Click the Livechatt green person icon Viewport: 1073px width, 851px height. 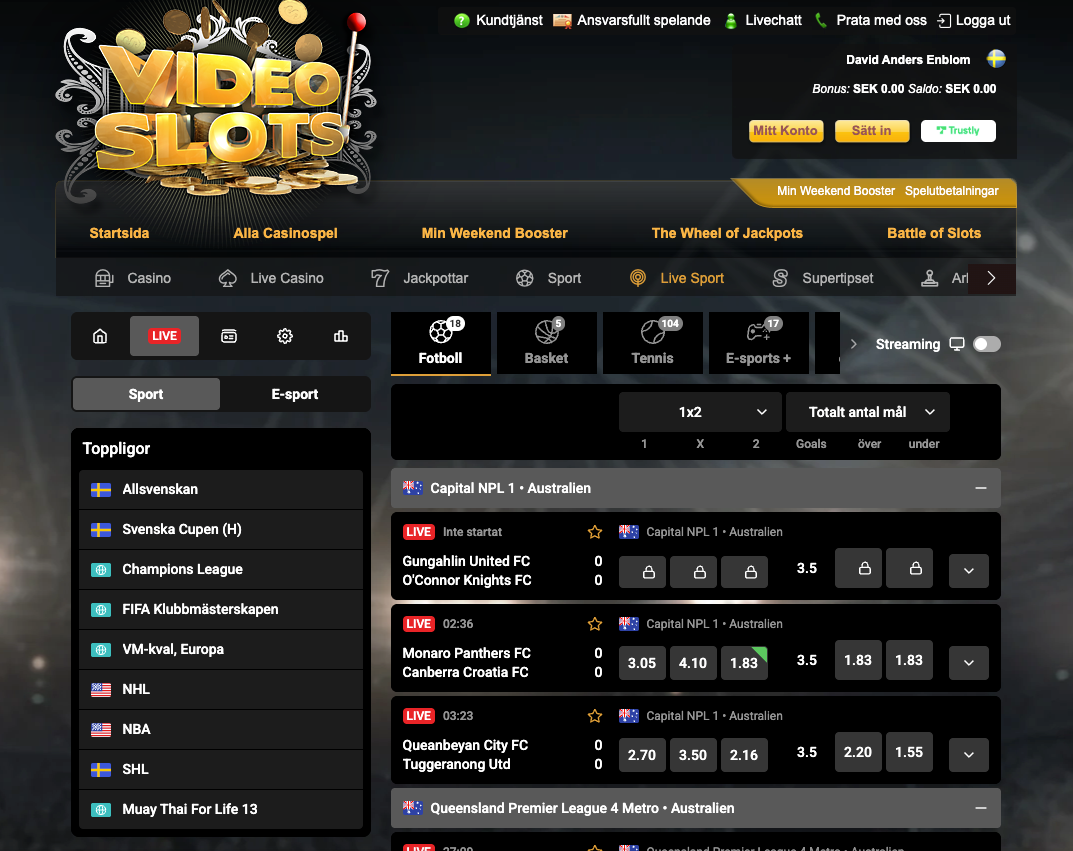coord(731,21)
